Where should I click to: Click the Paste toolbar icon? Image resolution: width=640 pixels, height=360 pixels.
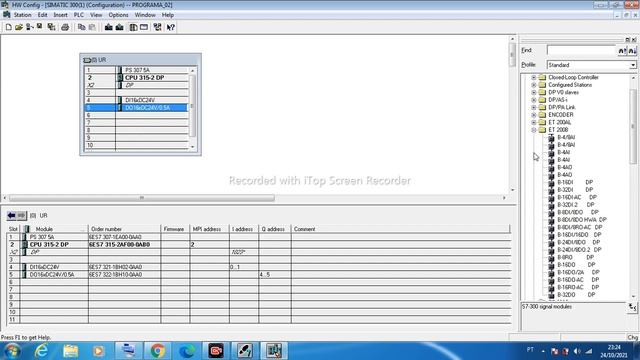(92, 27)
